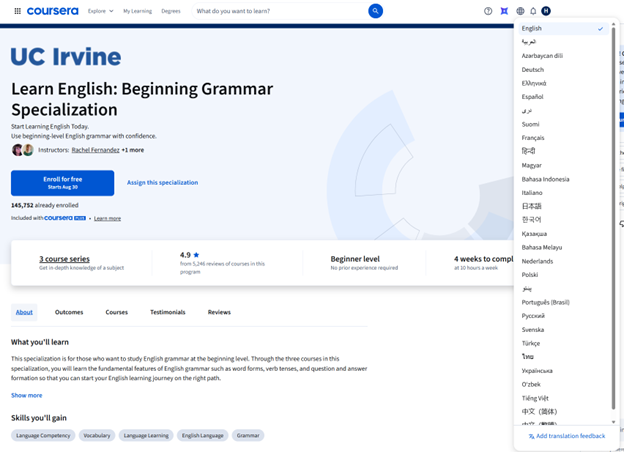
Task: Open the Degrees menu item
Action: pos(171,11)
